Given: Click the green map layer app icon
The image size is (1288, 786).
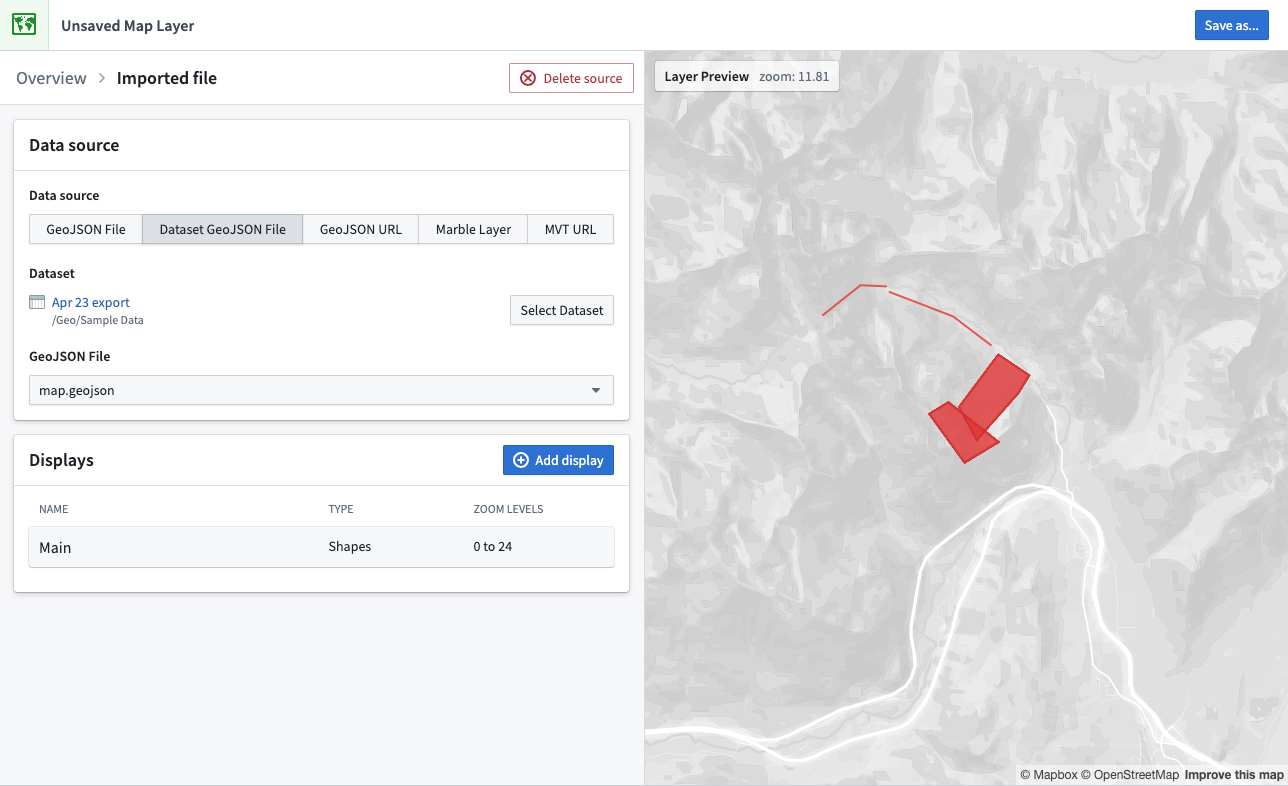Looking at the screenshot, I should tap(24, 25).
